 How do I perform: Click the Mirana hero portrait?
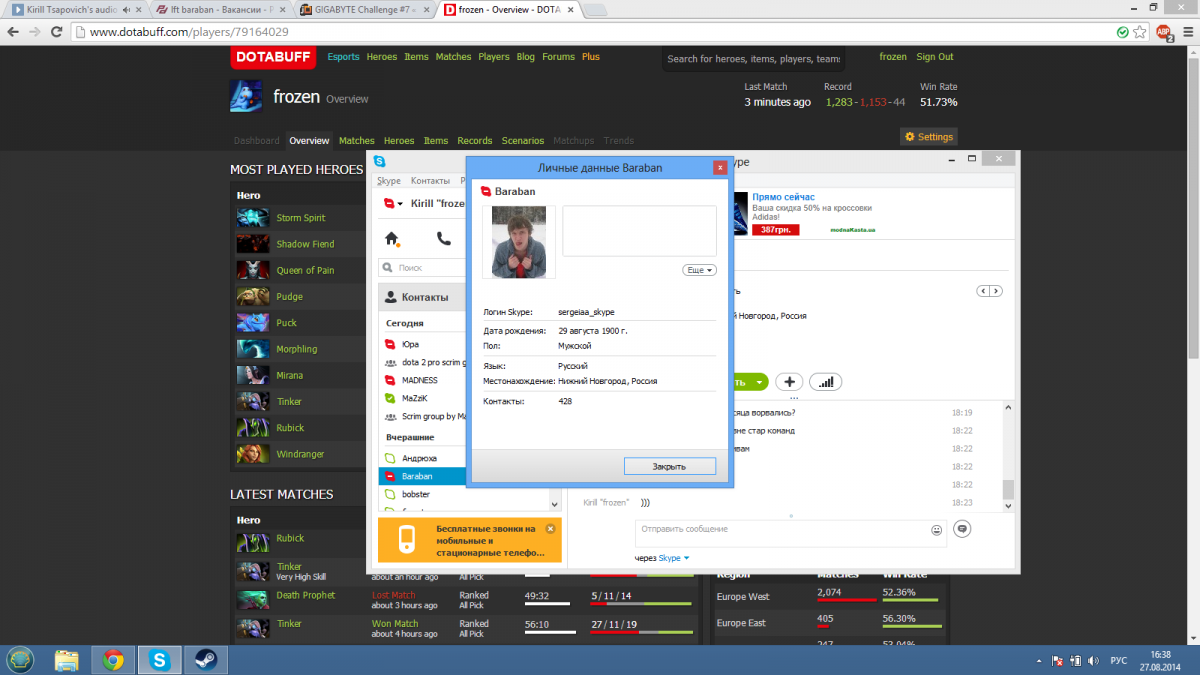click(x=253, y=375)
